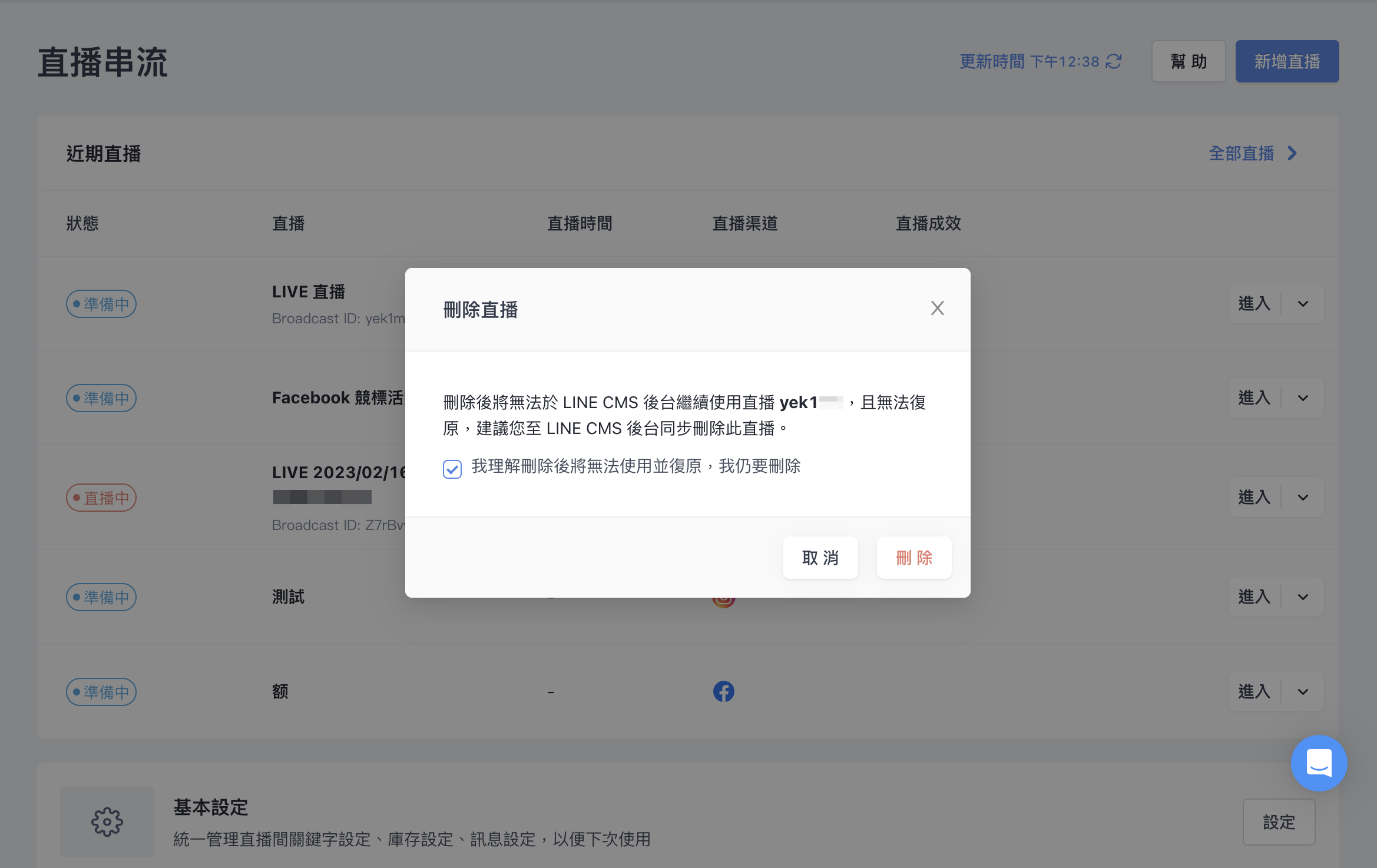Select the Facebook 競標活動 broadcast title

tap(339, 398)
